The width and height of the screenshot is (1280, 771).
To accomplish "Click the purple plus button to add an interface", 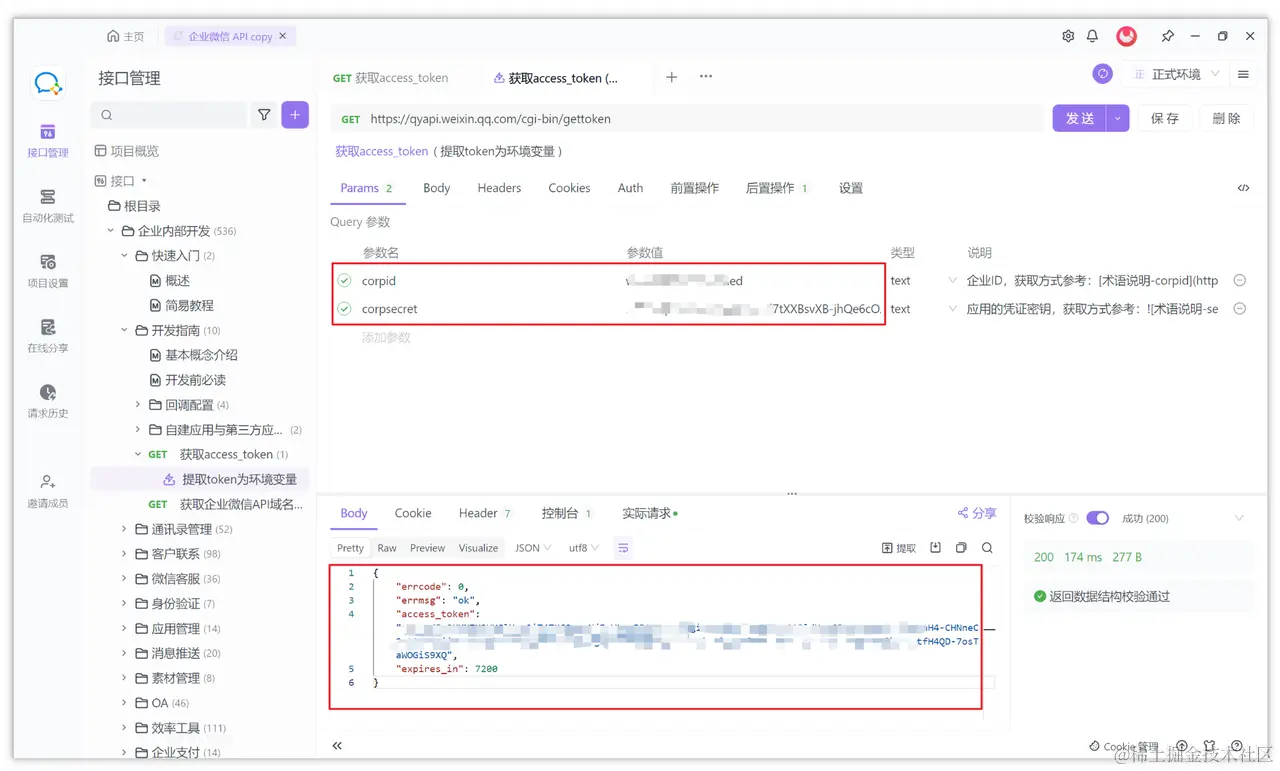I will (294, 115).
